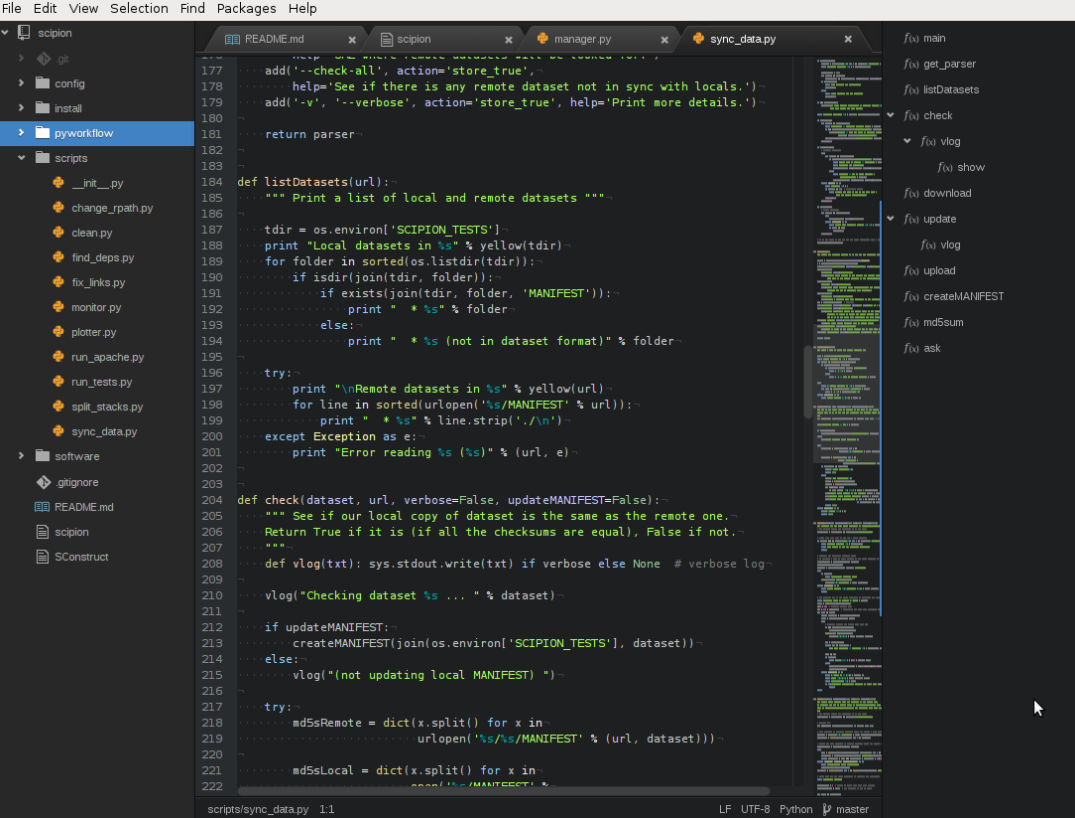The image size is (1075, 818).
Task: Click the pyworkflow folder icon
Action: pyautogui.click(x=43, y=132)
